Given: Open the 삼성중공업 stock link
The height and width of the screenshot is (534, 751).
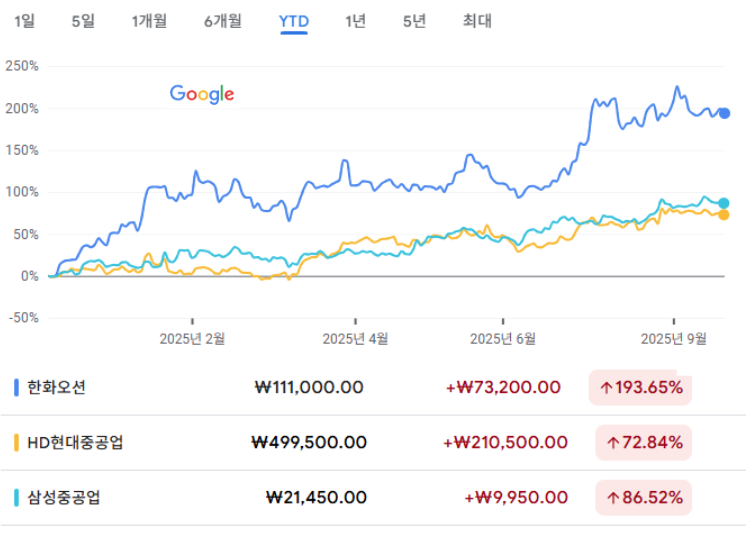Looking at the screenshot, I should [x=64, y=497].
